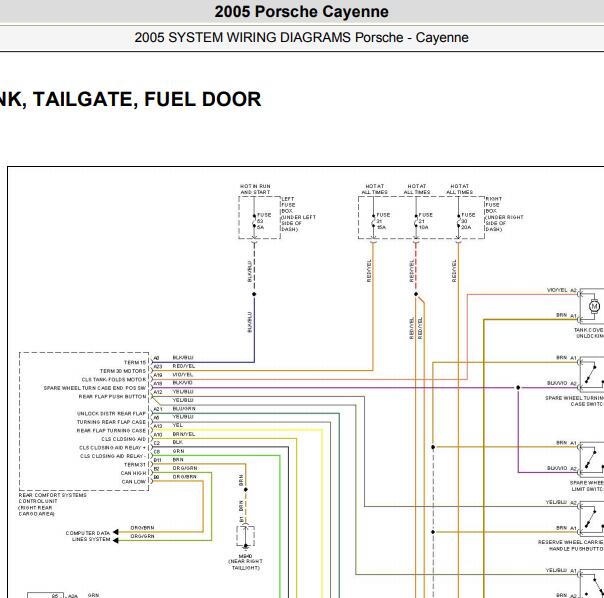Click the '2005 Porsche Cayenne' page title
This screenshot has width=604, height=598.
pyautogui.click(x=301, y=12)
